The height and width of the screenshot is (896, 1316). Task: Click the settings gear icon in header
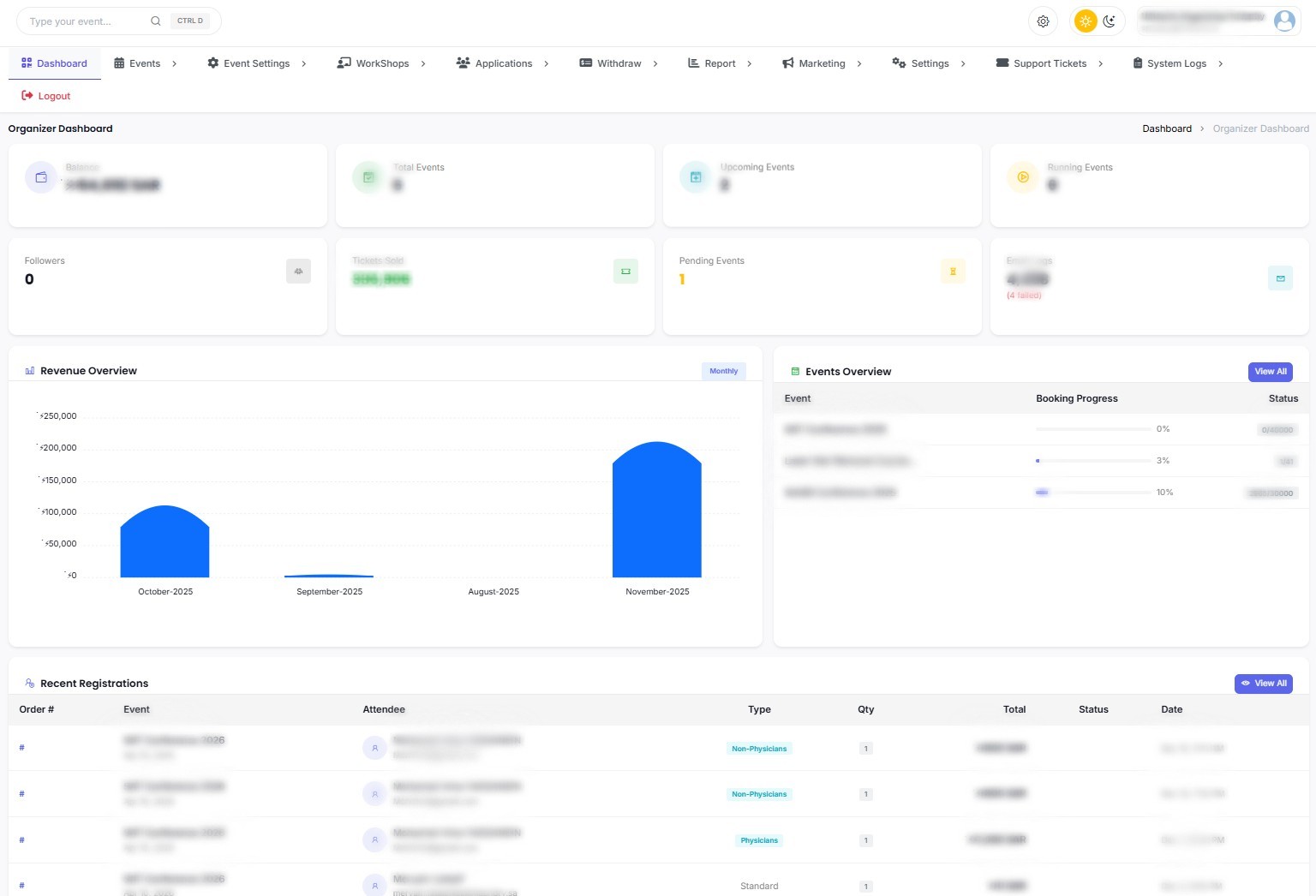pos(1043,21)
